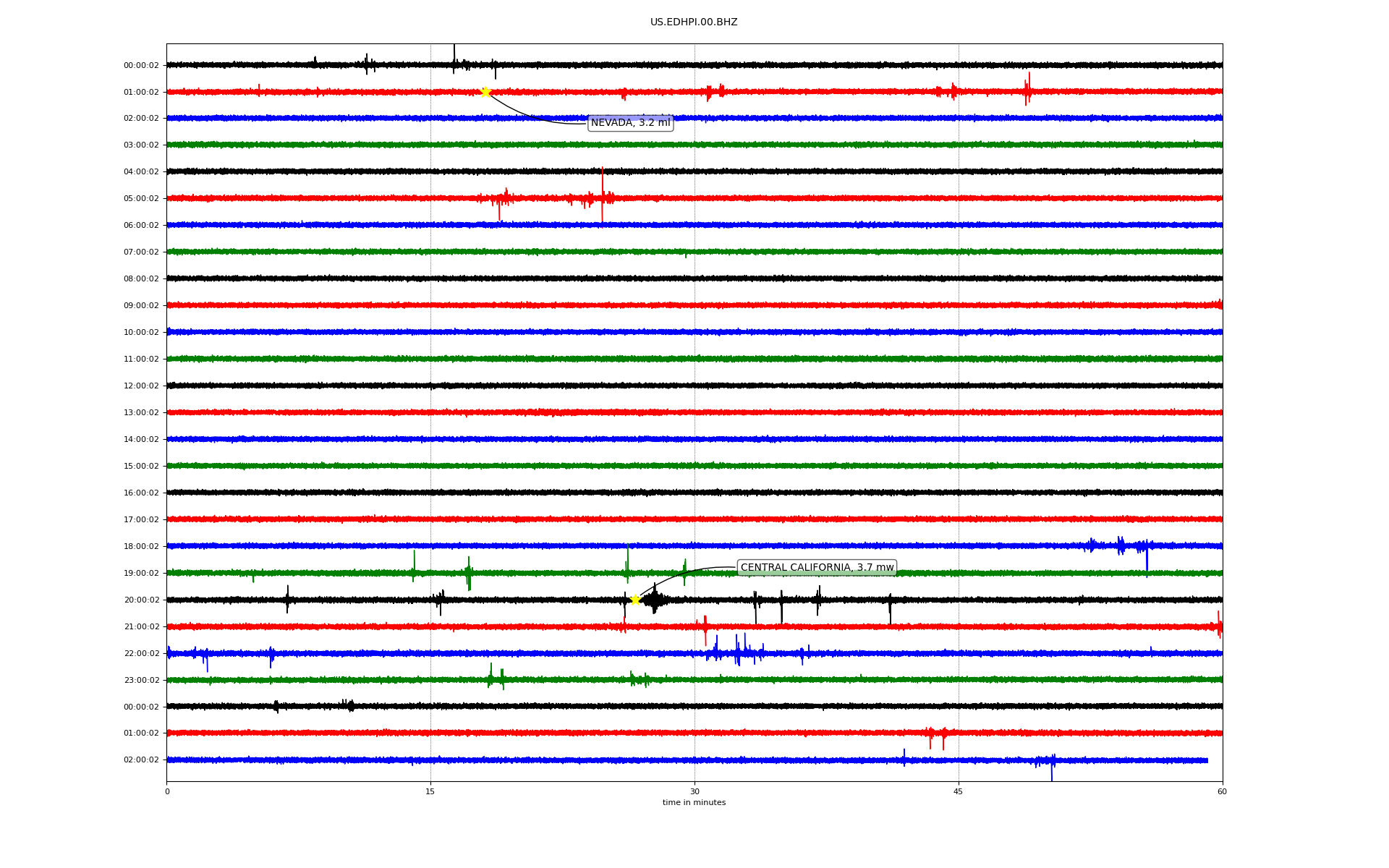Click the second 00:00:02 label near the bottom
Screen dimensions: 1389x868
[141, 707]
